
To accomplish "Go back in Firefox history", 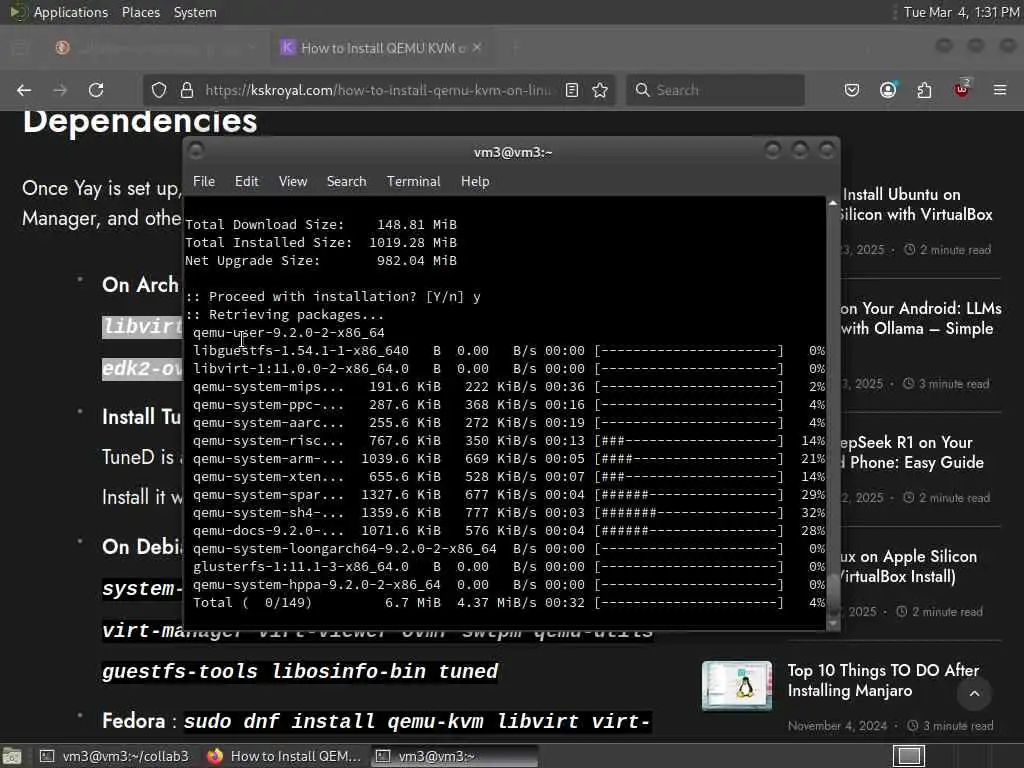I will pos(24,90).
